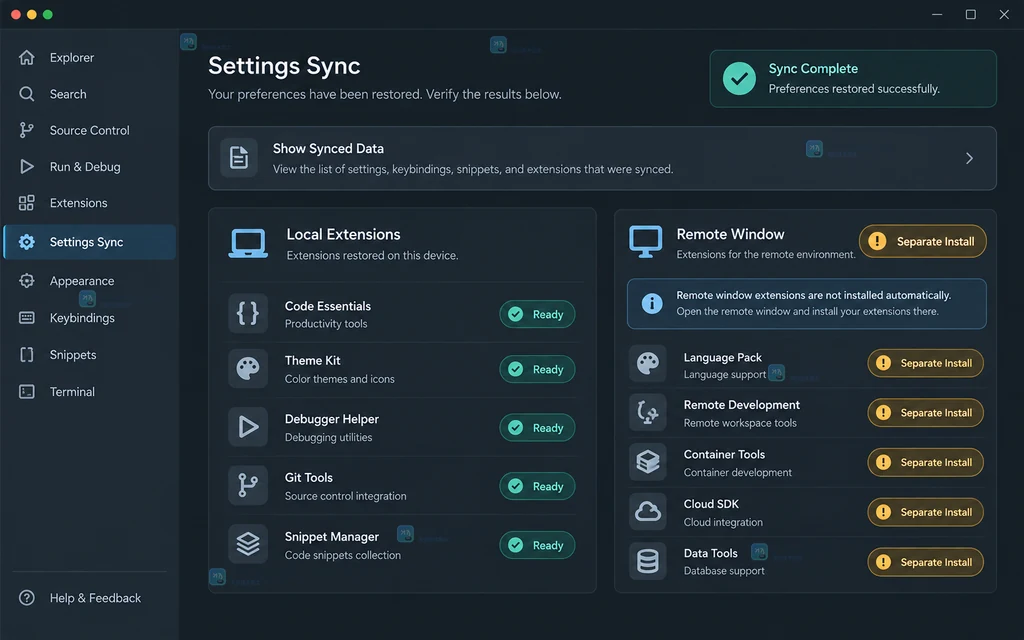
Task: Click "Color themes and icons" text
Action: pyautogui.click(x=340, y=379)
